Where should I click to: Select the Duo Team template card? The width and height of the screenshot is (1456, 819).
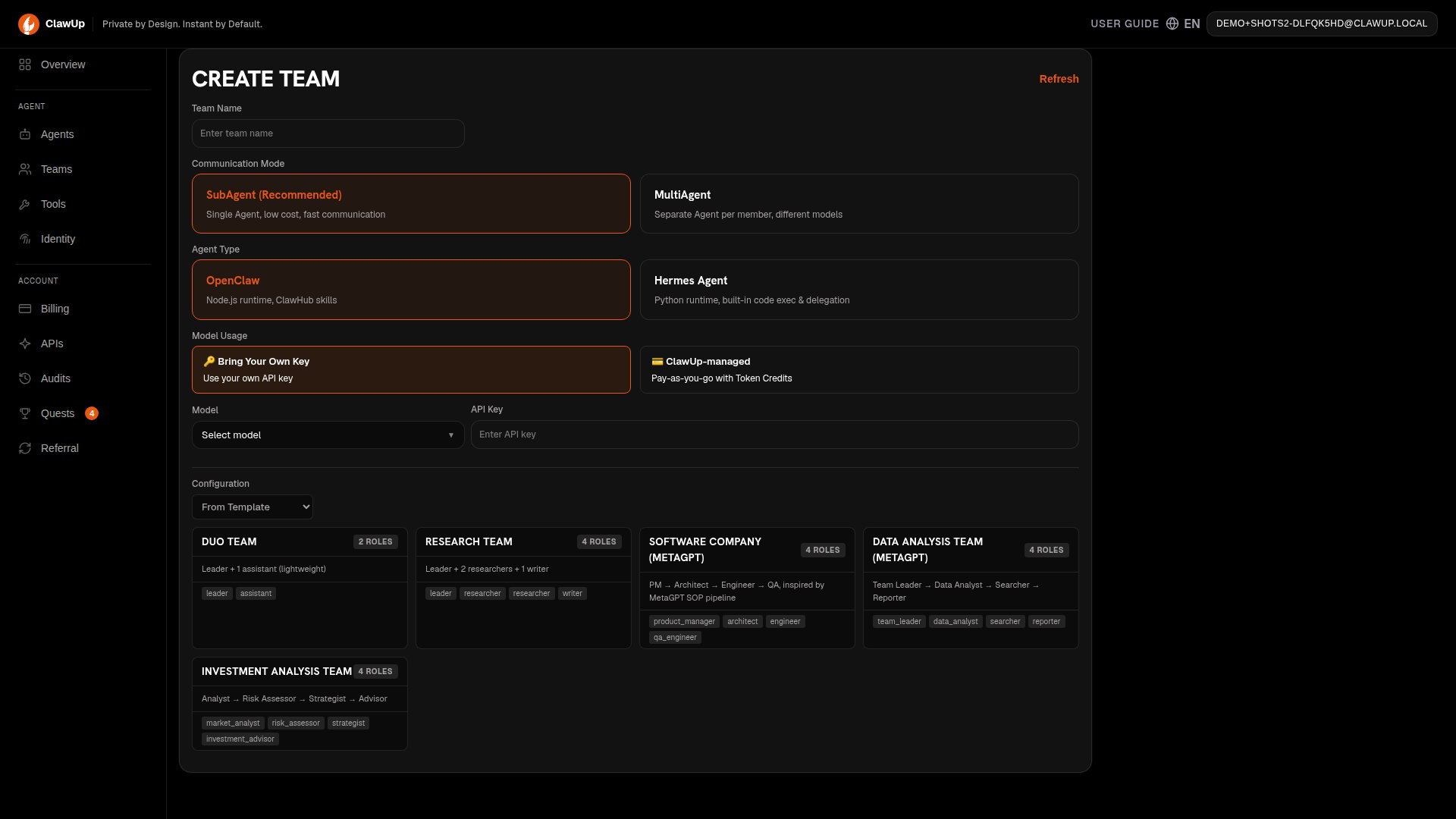pos(300,588)
